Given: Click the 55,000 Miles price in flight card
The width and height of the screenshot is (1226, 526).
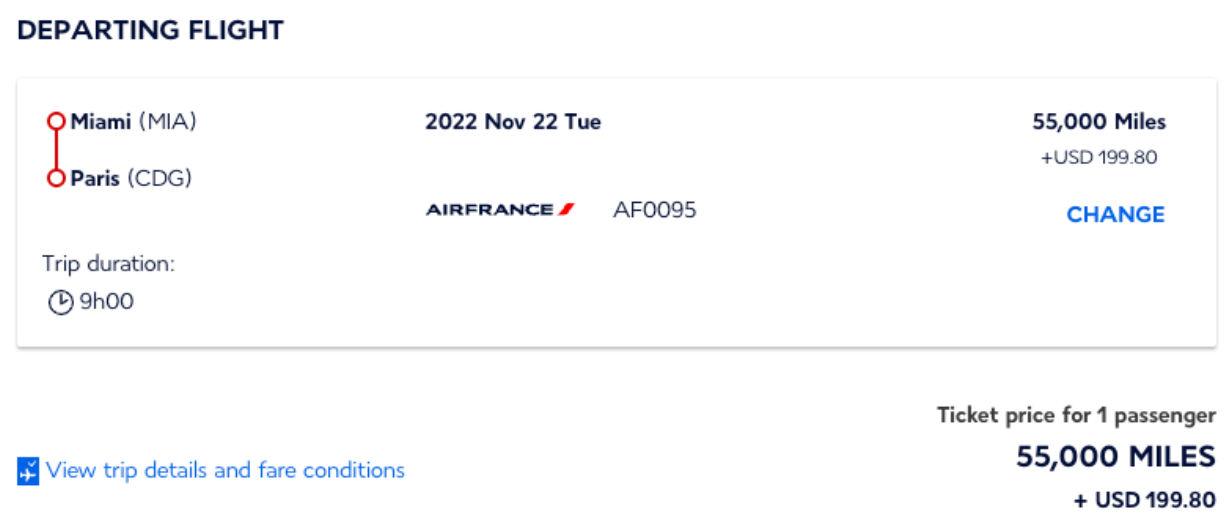Looking at the screenshot, I should [x=1099, y=122].
